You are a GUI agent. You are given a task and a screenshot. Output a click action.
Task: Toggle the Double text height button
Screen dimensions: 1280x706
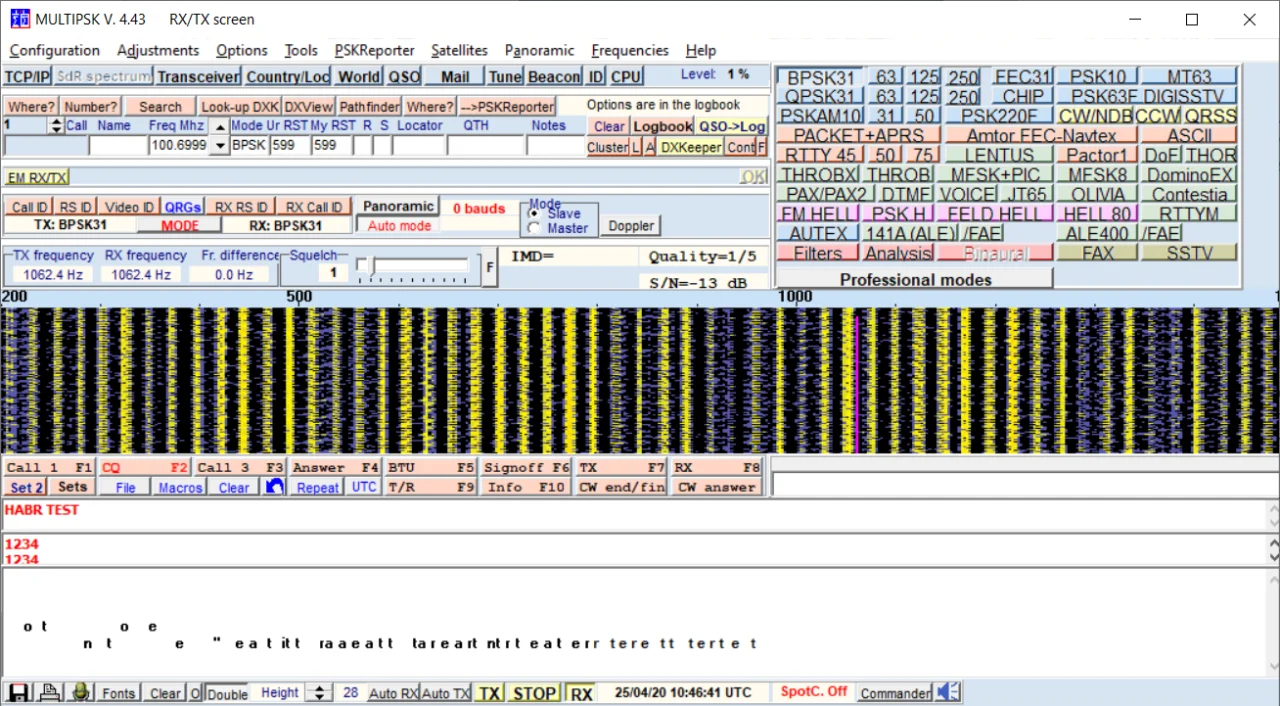227,693
